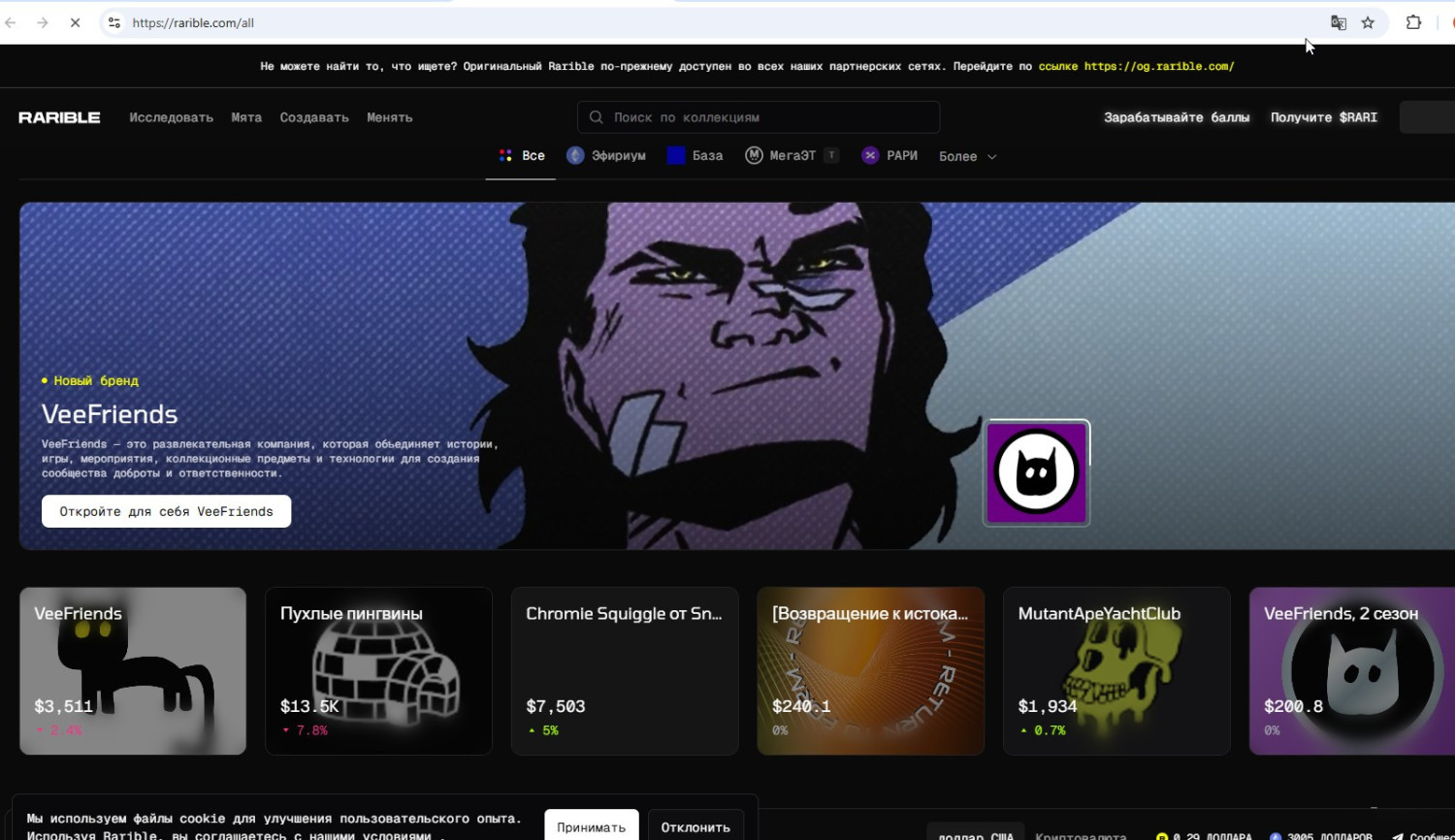
Task: Expand the Более networks dropdown
Action: coord(967,156)
